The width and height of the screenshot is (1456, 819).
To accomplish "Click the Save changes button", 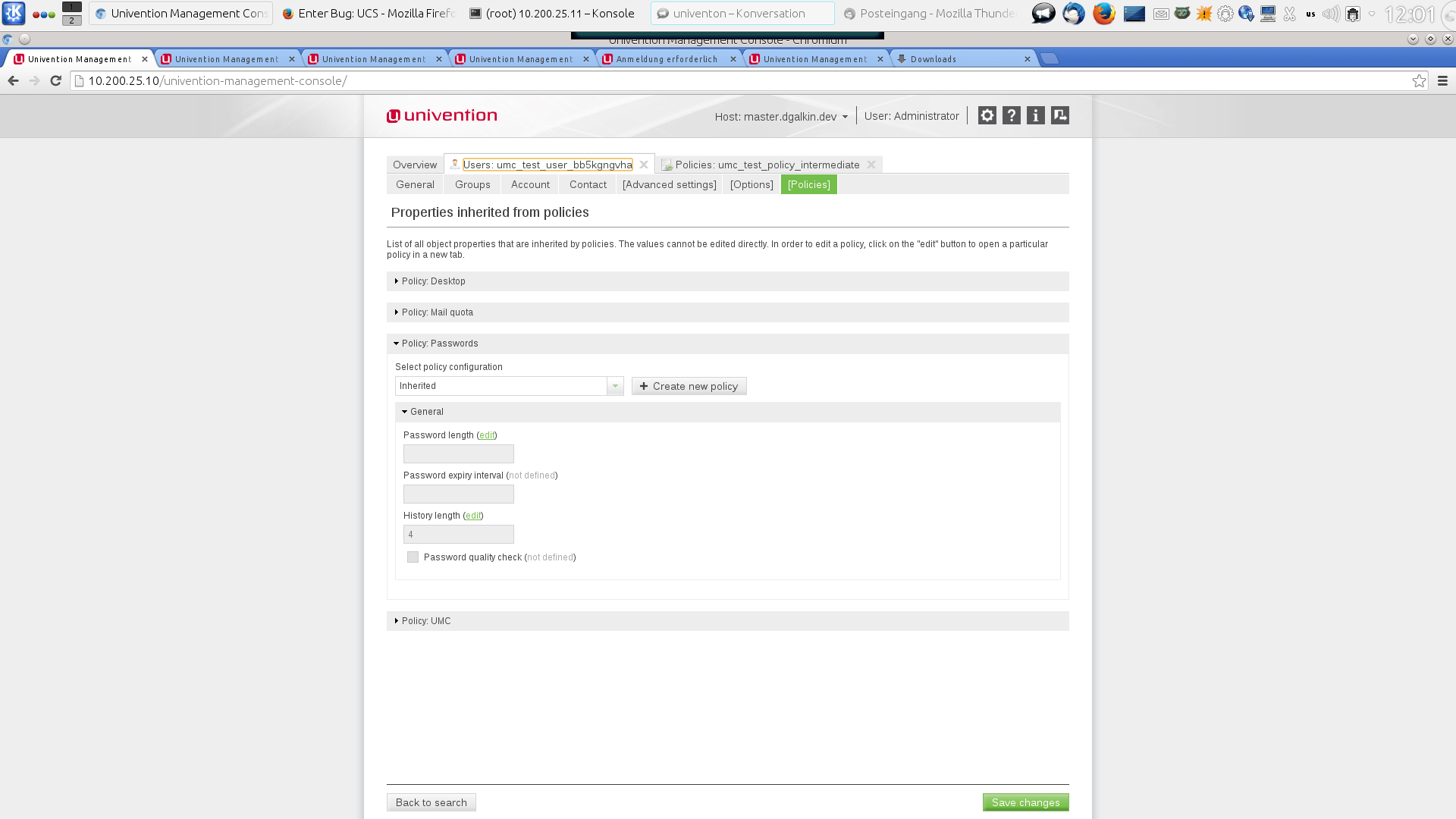I will [x=1025, y=802].
